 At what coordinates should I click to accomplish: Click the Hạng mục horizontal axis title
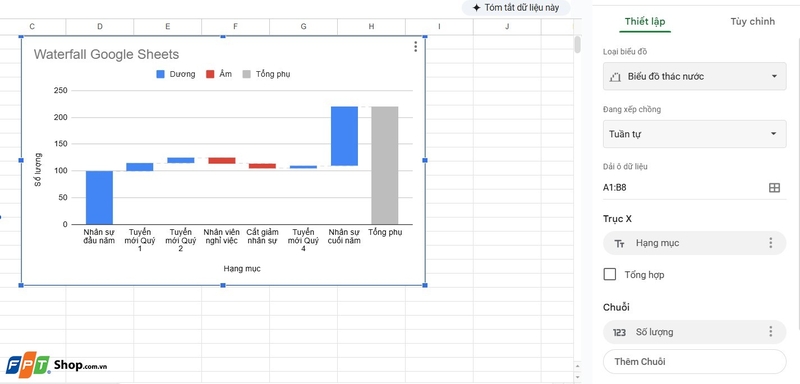point(242,269)
